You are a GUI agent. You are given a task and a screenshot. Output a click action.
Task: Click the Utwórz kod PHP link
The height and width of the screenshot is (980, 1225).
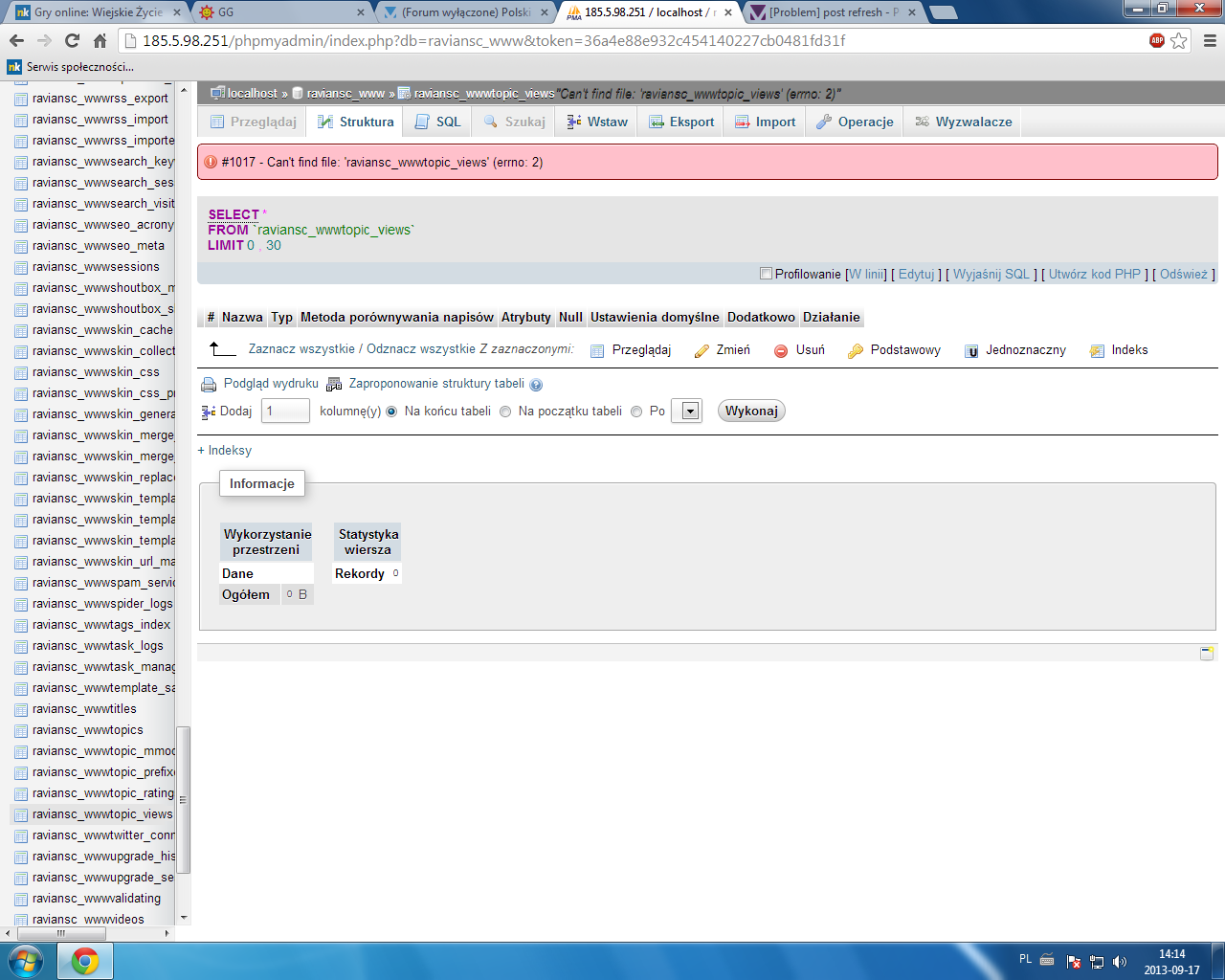[1094, 274]
